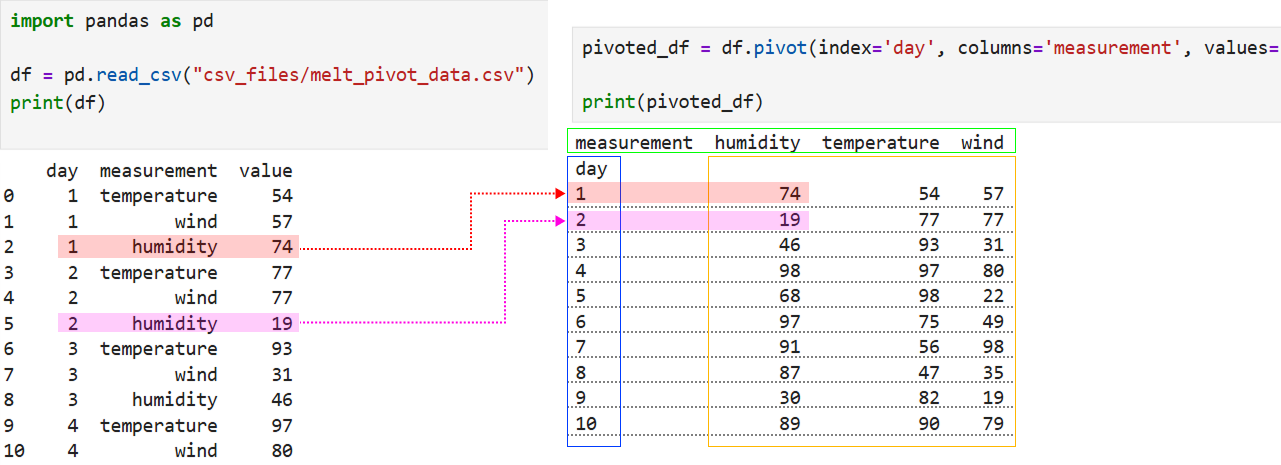Click humidity 46 for day 3 in pivoted table
The width and height of the screenshot is (1281, 465).
789,246
